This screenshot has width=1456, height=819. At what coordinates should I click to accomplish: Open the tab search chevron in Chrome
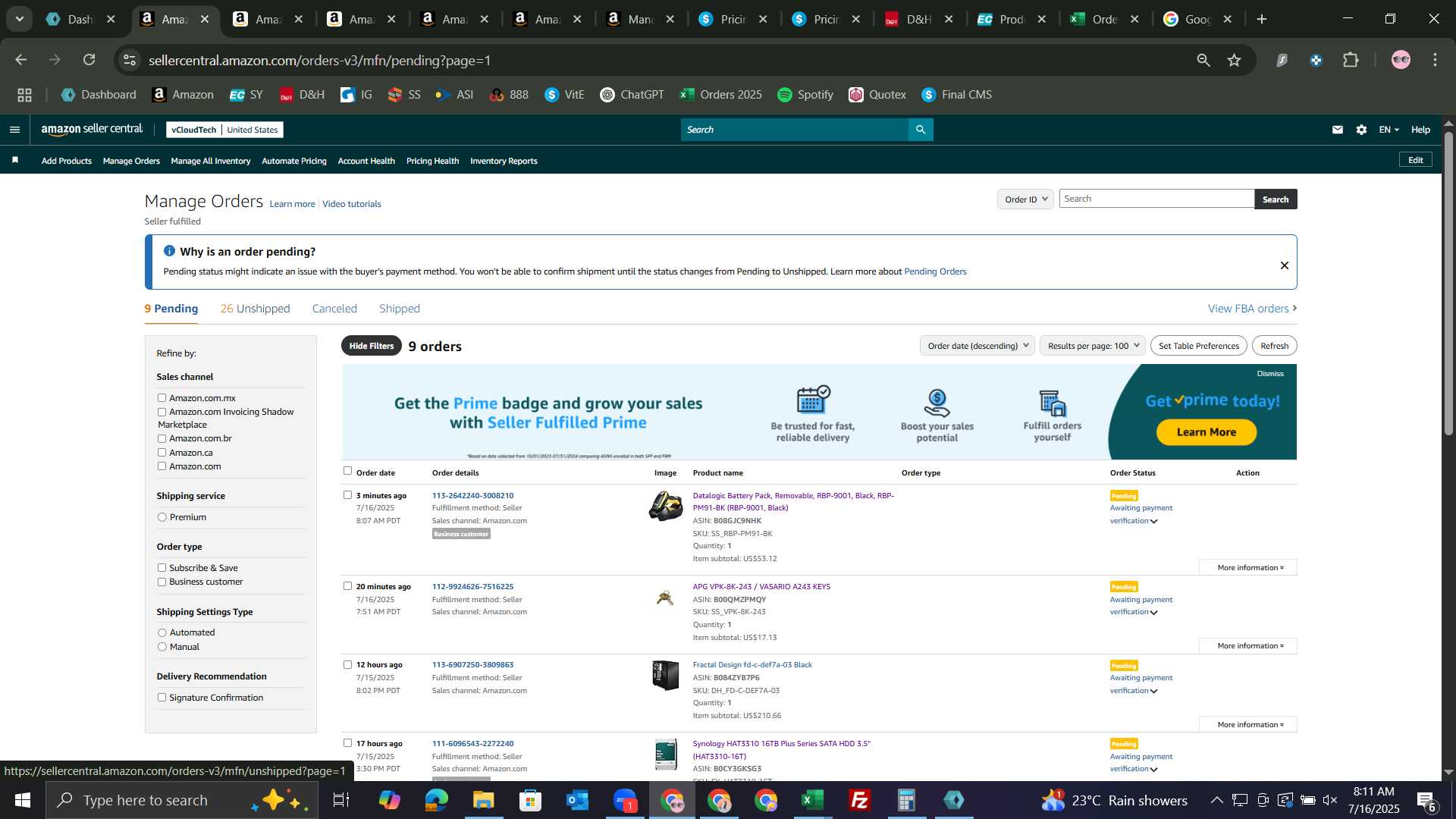pos(19,19)
